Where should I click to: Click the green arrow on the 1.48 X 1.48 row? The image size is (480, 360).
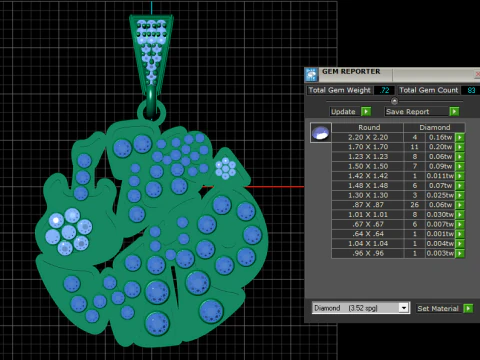460,186
